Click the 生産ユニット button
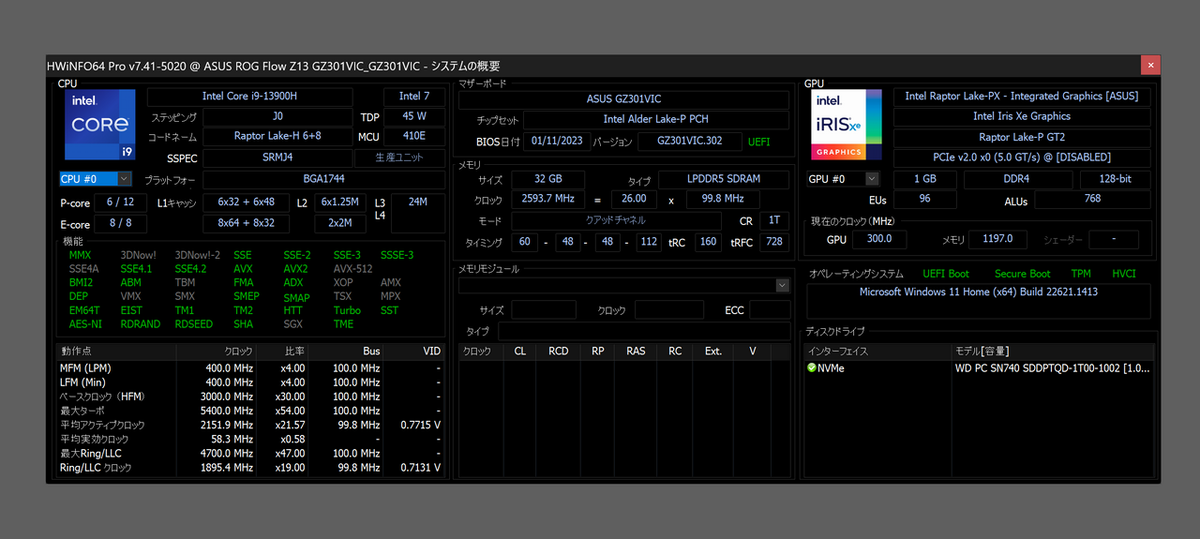This screenshot has width=1200, height=539. [400, 158]
